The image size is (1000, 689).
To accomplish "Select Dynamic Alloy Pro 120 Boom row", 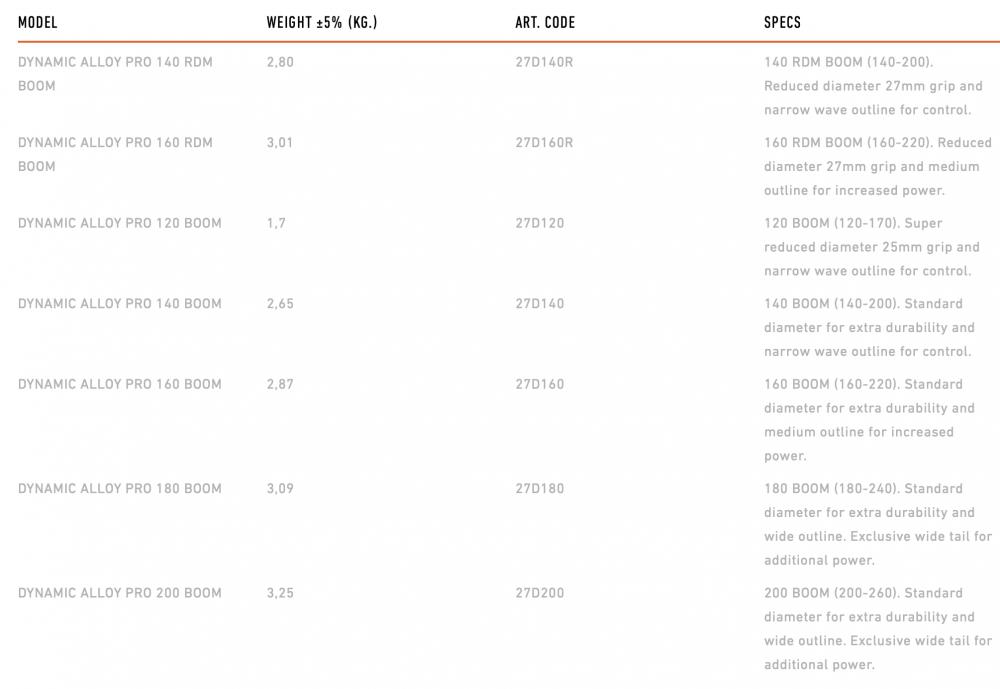I will pos(120,223).
